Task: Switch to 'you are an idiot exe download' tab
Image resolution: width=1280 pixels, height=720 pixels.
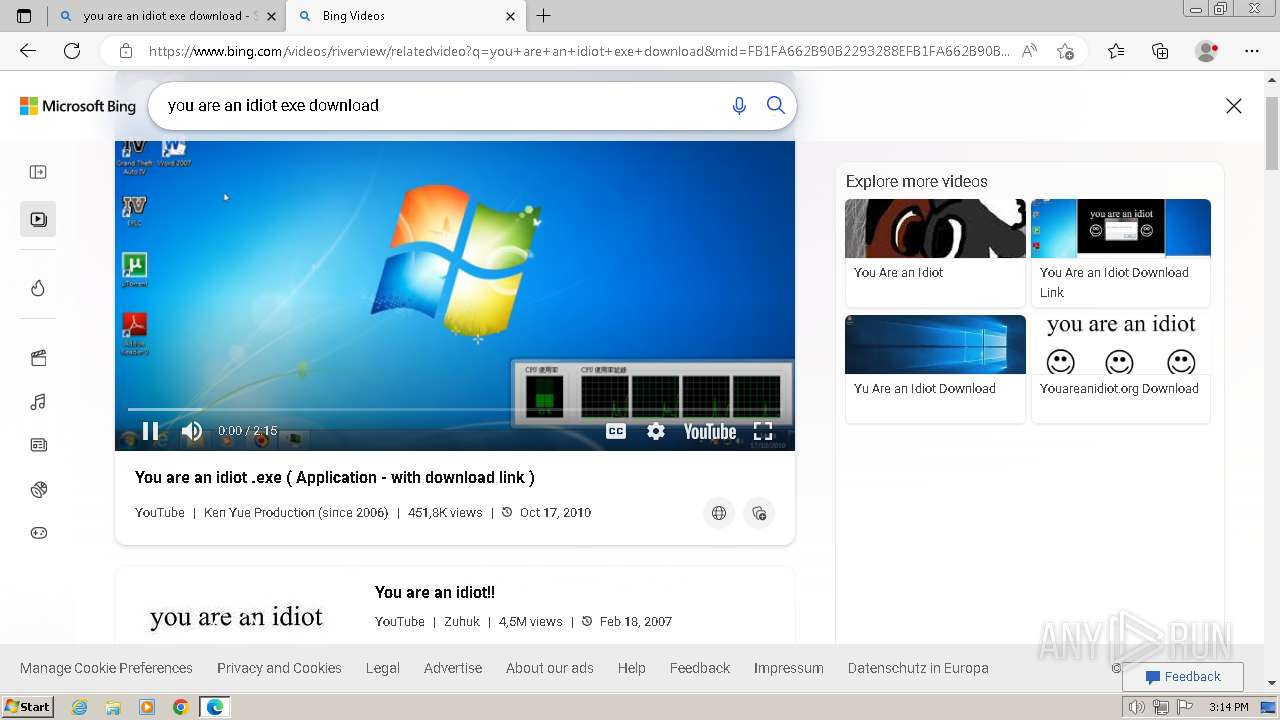Action: point(168,16)
